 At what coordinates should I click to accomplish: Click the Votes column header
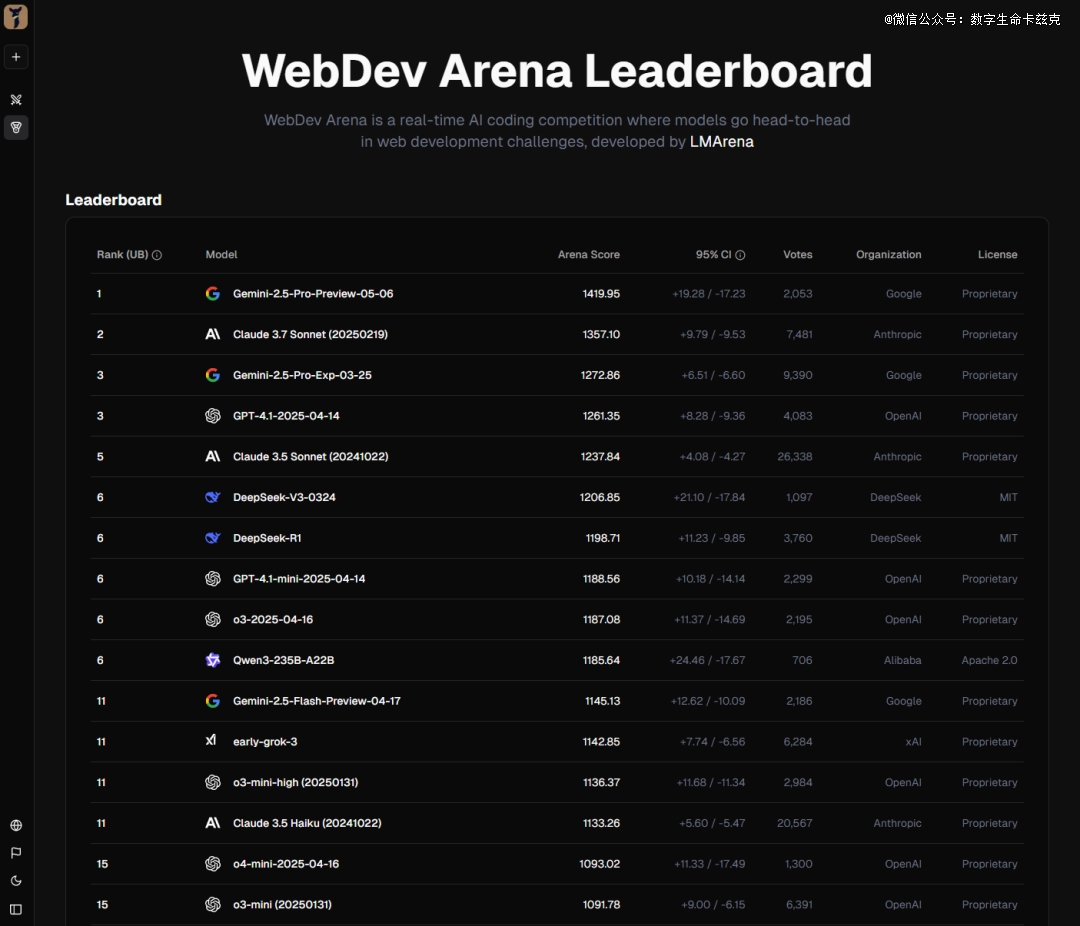(x=798, y=254)
